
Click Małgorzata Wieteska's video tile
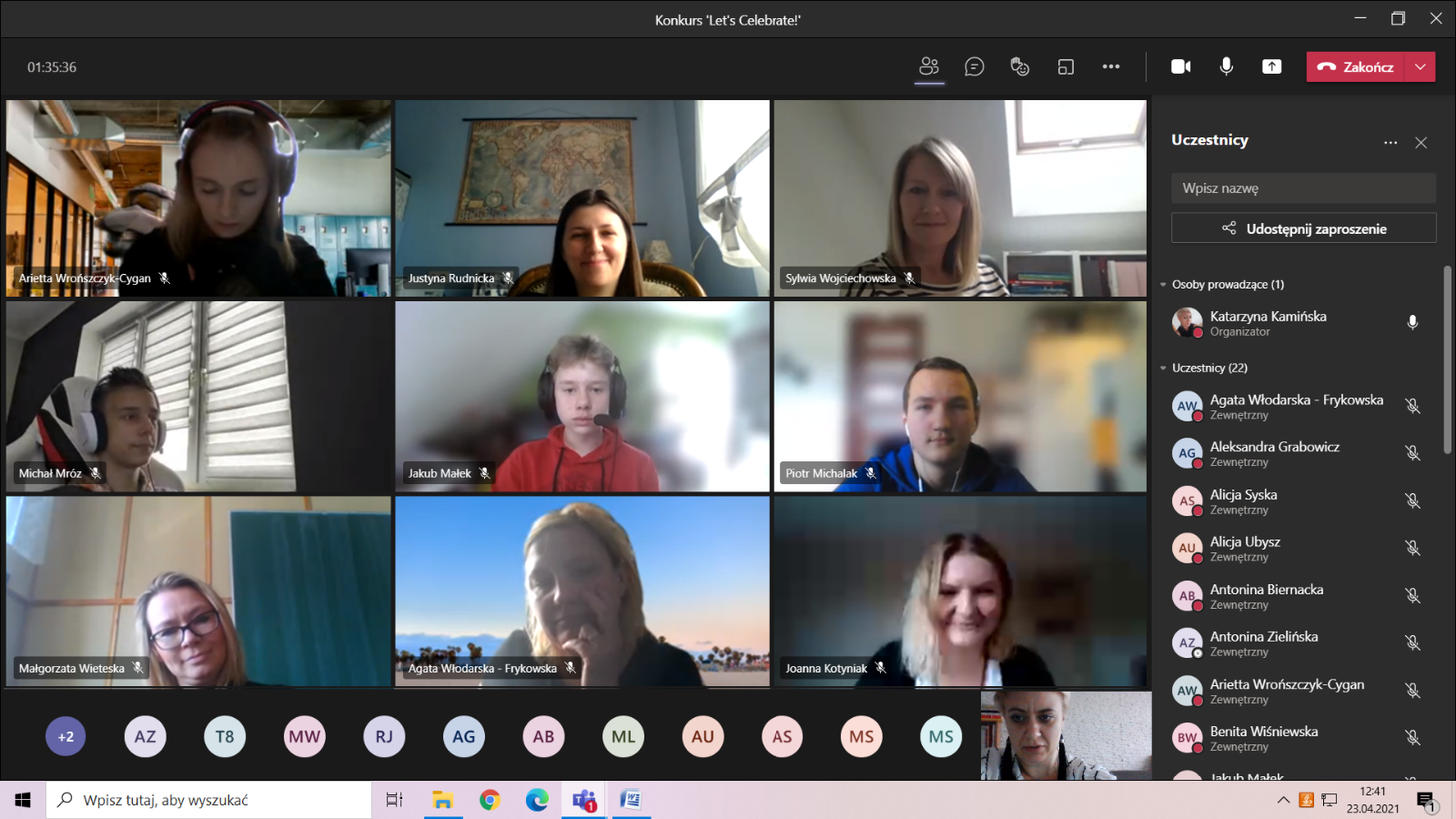[198, 591]
